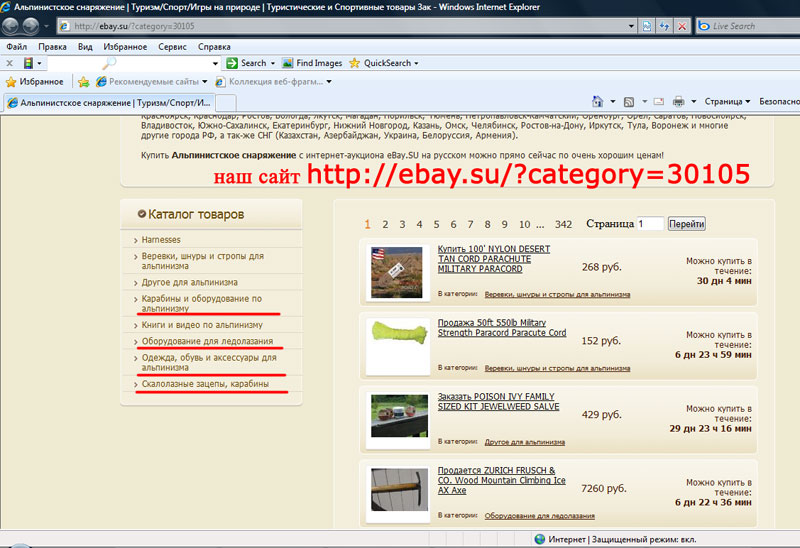
Task: Open the recent pages dropdown beside Forward
Action: 46,26
